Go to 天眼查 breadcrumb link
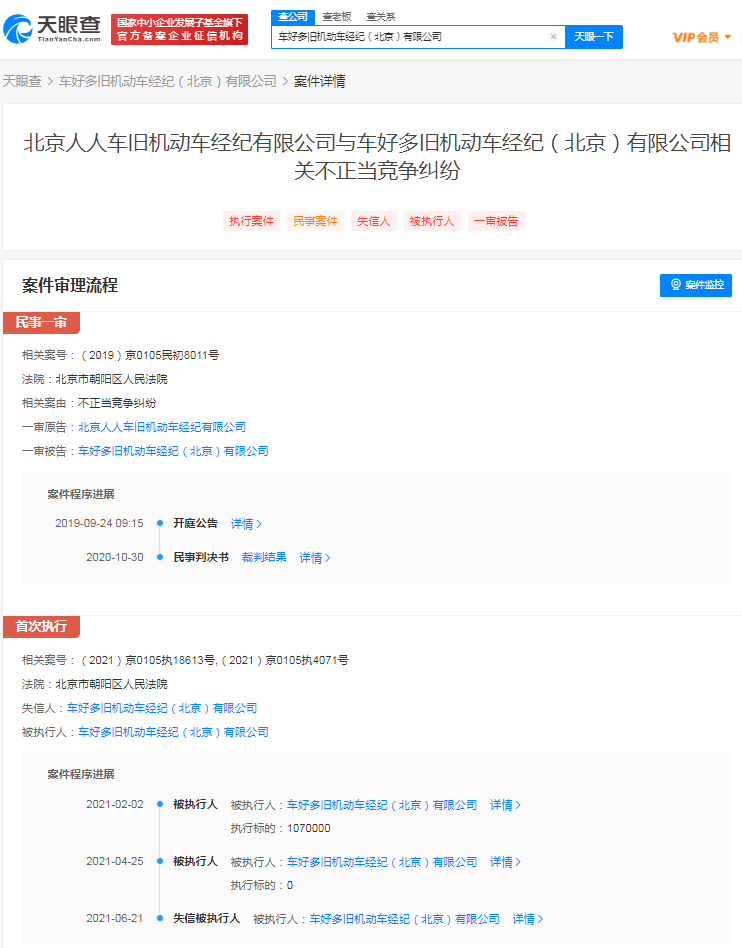Screen dimensions: 742x948 coord(22,81)
